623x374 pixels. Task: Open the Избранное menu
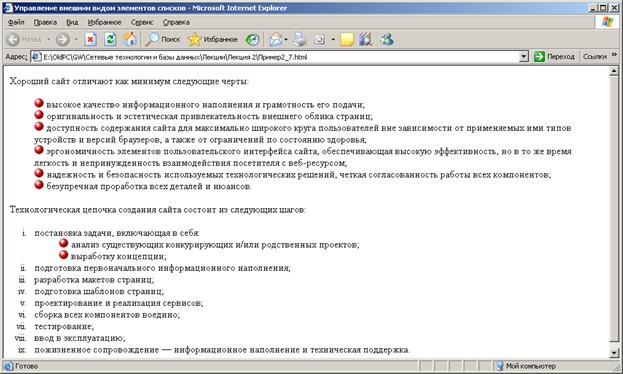click(x=104, y=22)
